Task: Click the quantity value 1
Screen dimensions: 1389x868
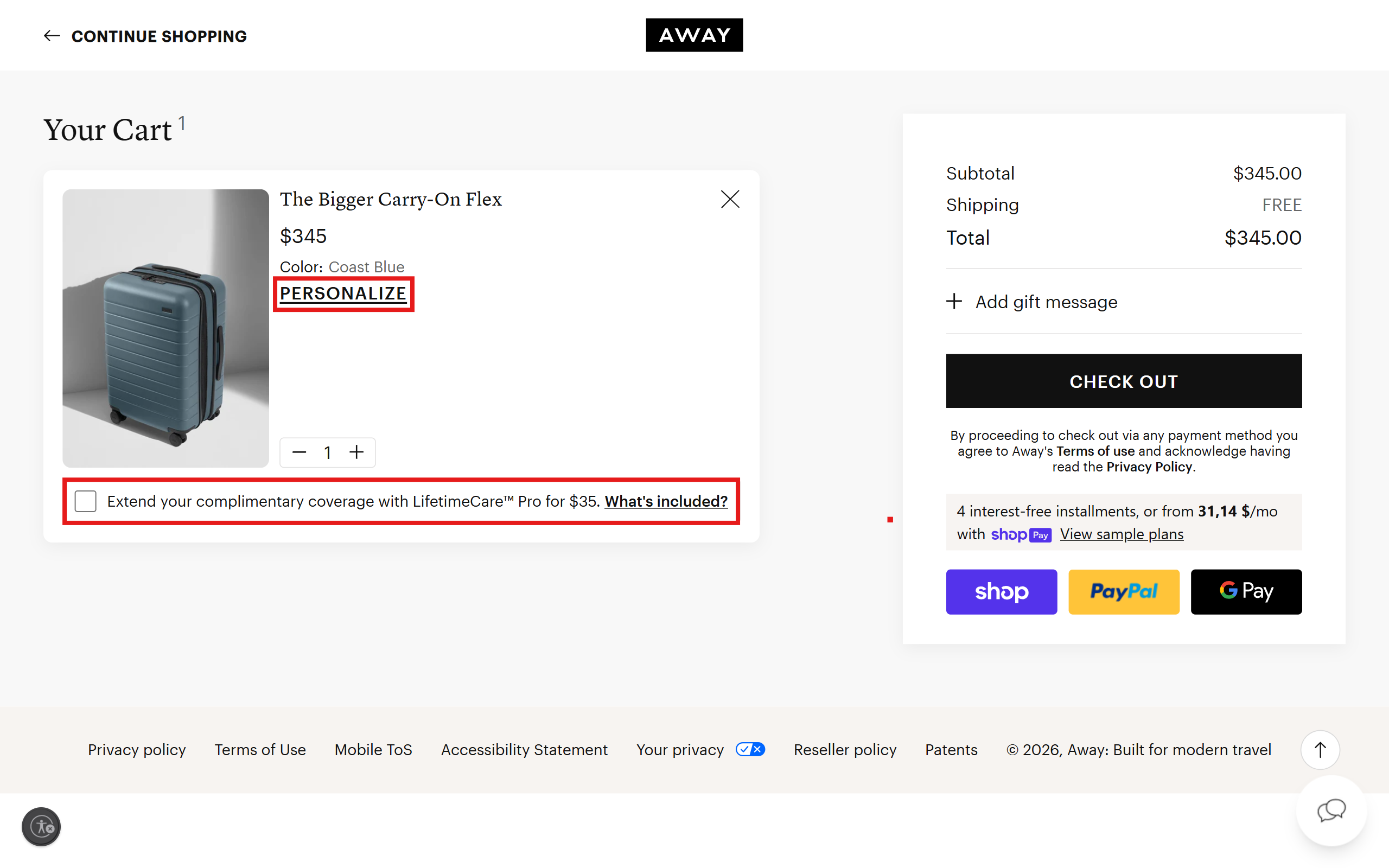Action: pos(327,452)
